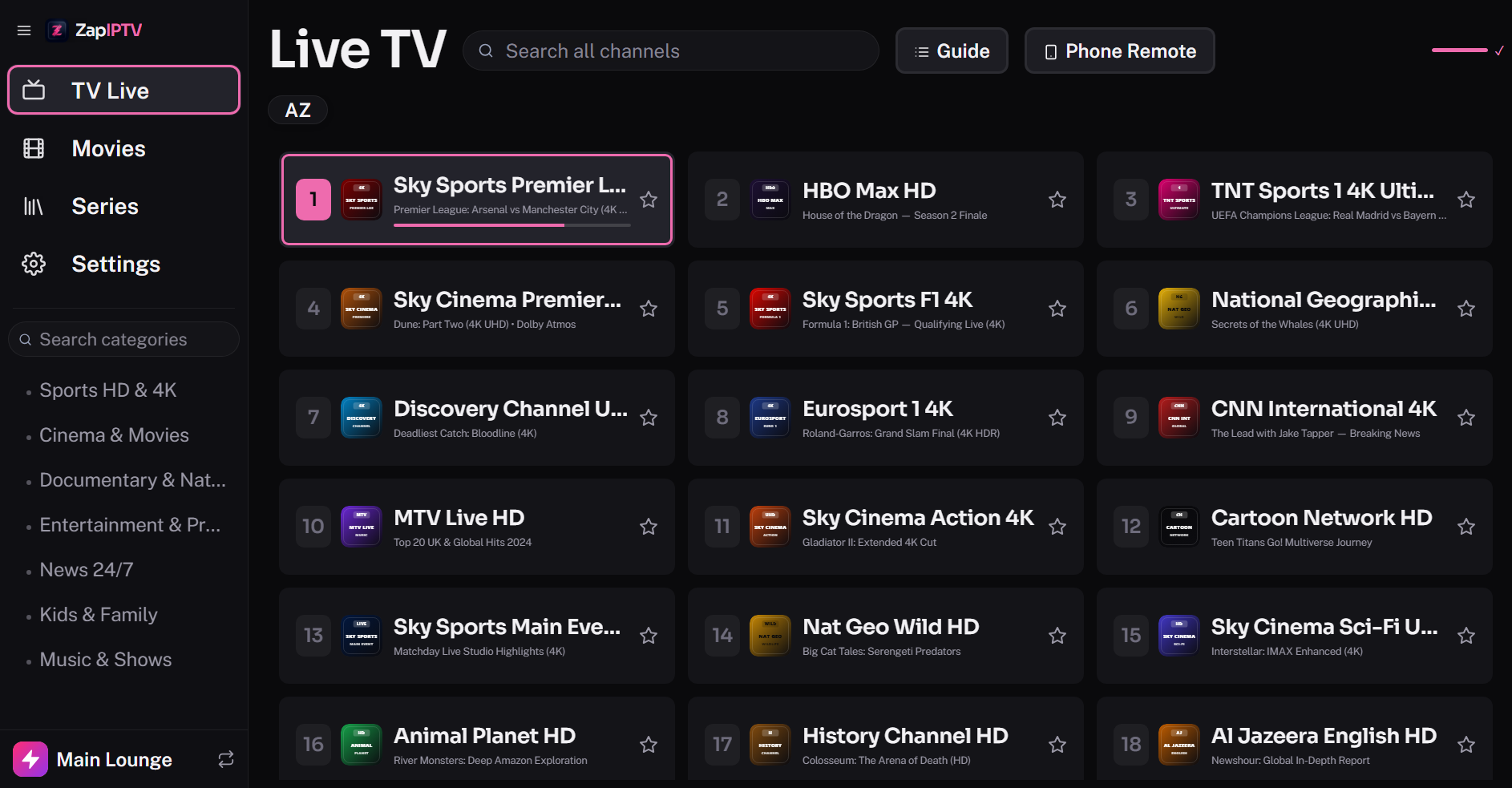Screen dimensions: 1512x788
Task: Click channel number 10 badge
Action: pyautogui.click(x=313, y=527)
